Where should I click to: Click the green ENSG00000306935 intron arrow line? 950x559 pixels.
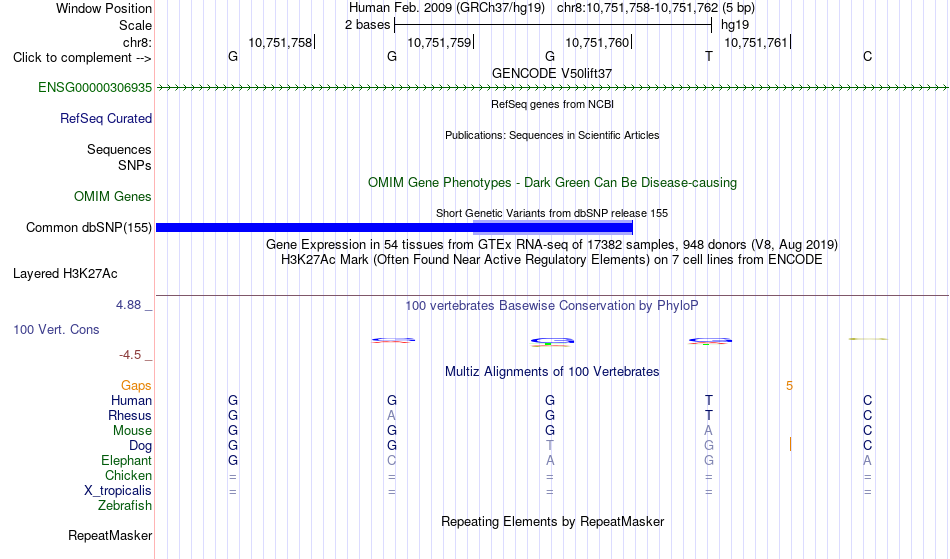[x=552, y=88]
